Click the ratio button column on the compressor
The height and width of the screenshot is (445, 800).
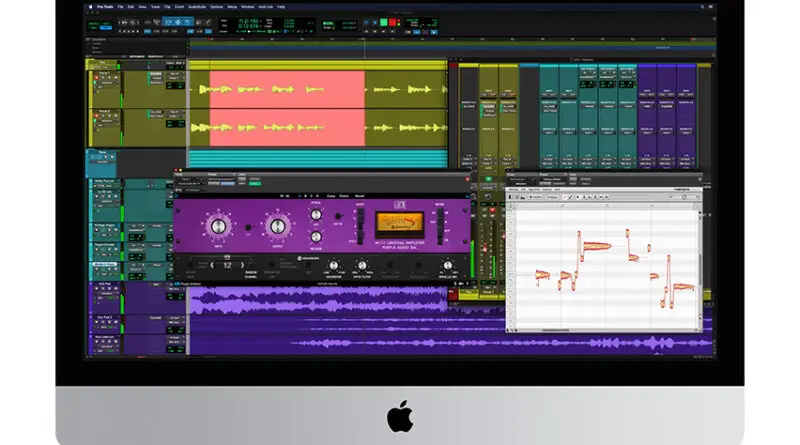360,227
